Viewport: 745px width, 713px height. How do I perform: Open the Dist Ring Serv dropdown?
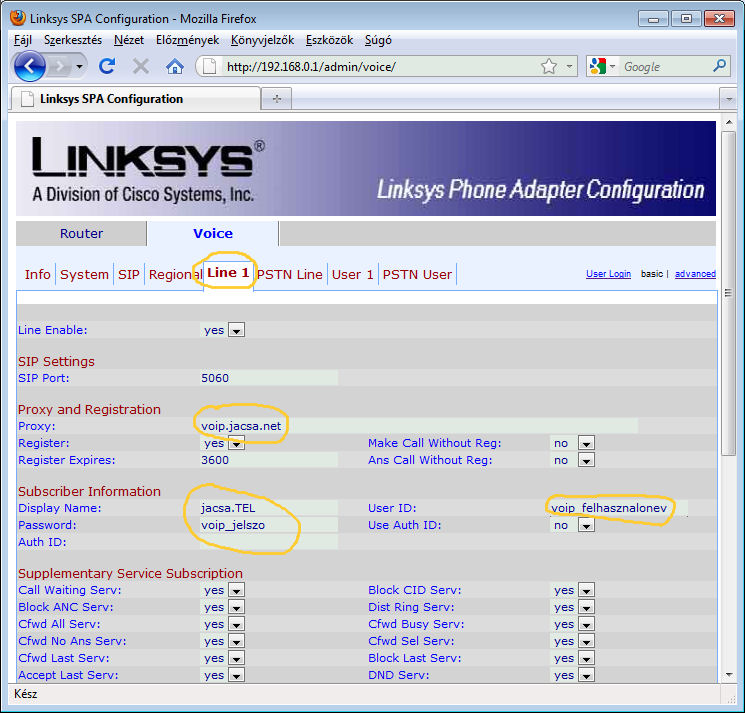tap(586, 607)
